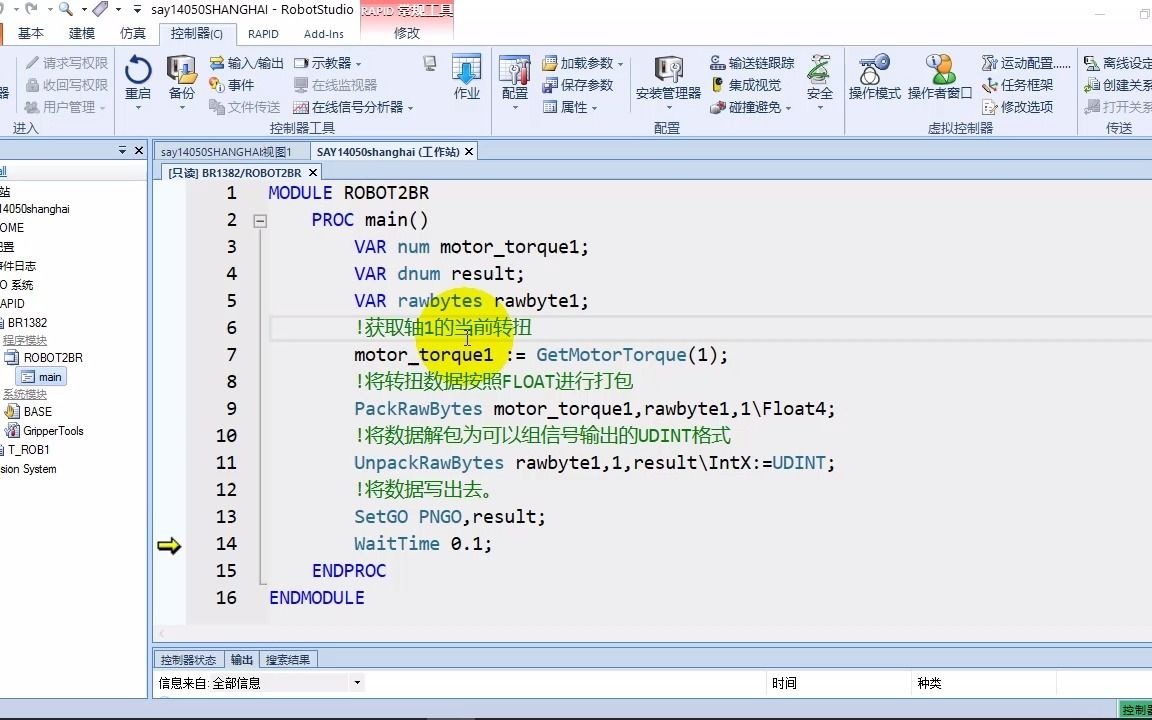
Task: Switch to the 输出 panel tab
Action: [x=241, y=658]
